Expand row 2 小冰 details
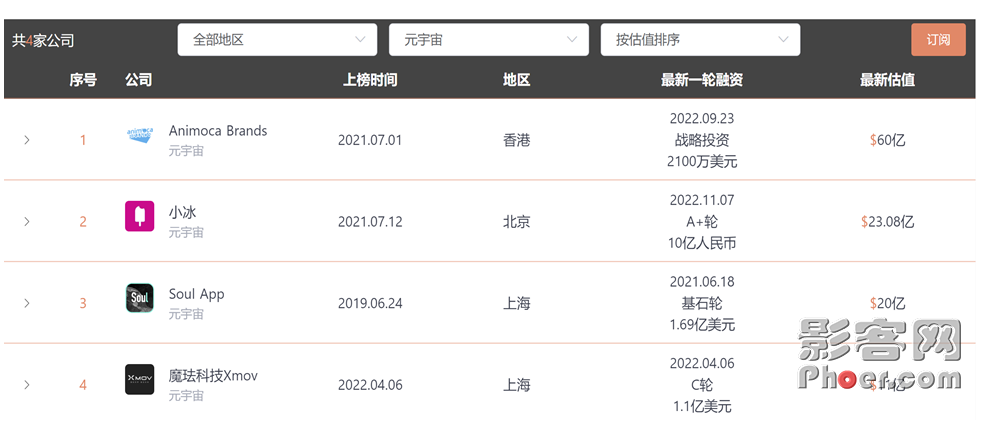This screenshot has width=1006, height=434. [26, 221]
